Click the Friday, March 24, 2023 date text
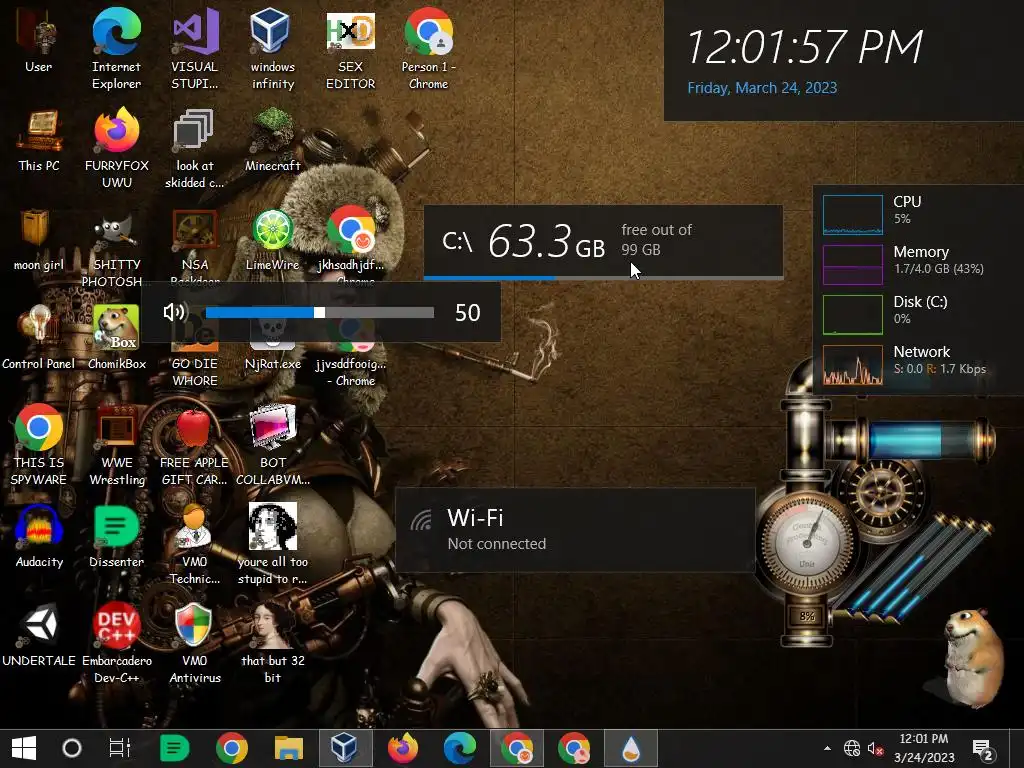 point(761,88)
